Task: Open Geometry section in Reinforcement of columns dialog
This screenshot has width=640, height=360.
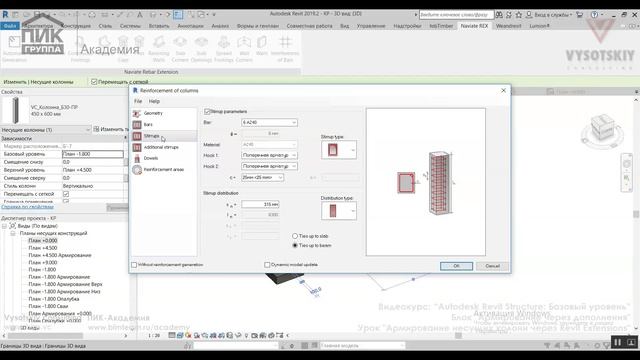Action: click(x=153, y=113)
